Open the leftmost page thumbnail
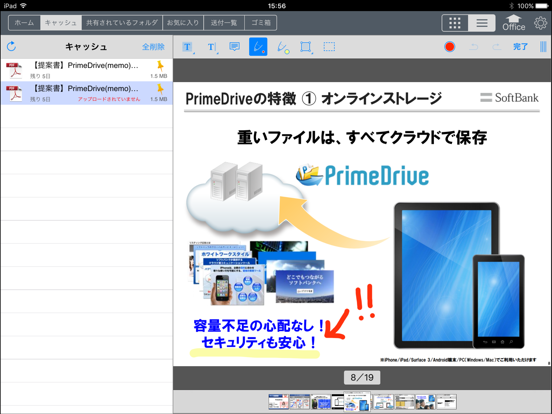The image size is (552, 414). 278,402
